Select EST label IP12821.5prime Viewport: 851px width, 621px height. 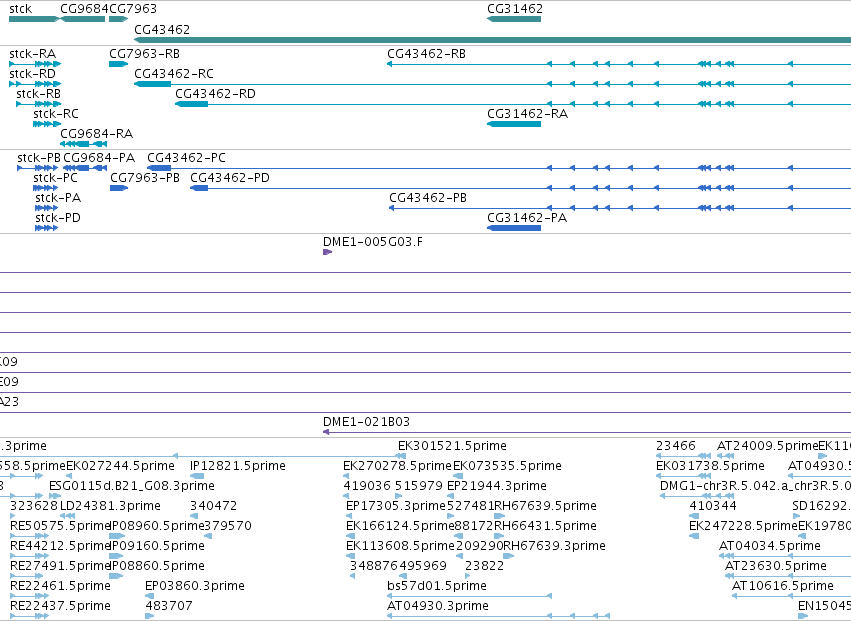tap(238, 466)
